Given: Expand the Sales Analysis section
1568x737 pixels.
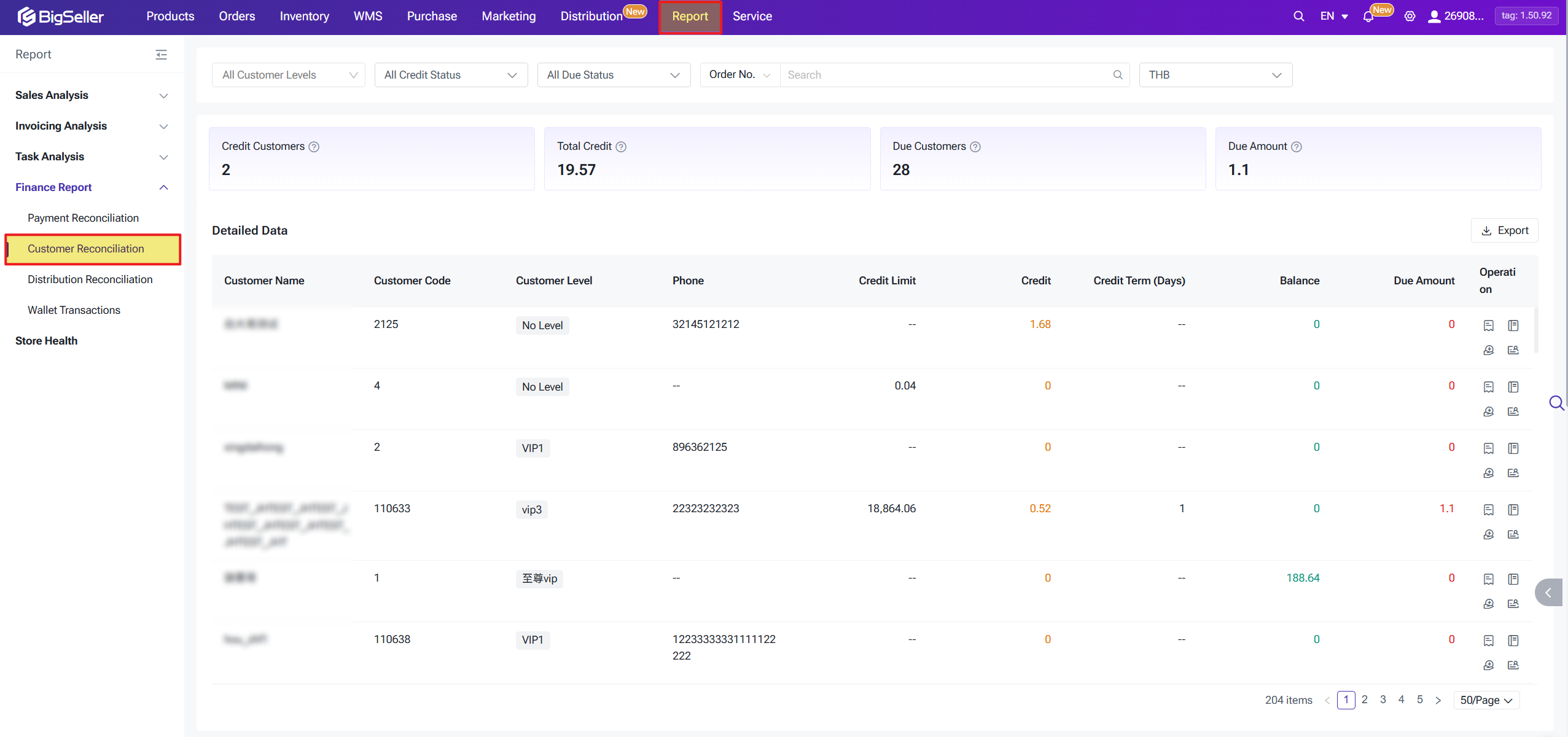Looking at the screenshot, I should pos(92,95).
